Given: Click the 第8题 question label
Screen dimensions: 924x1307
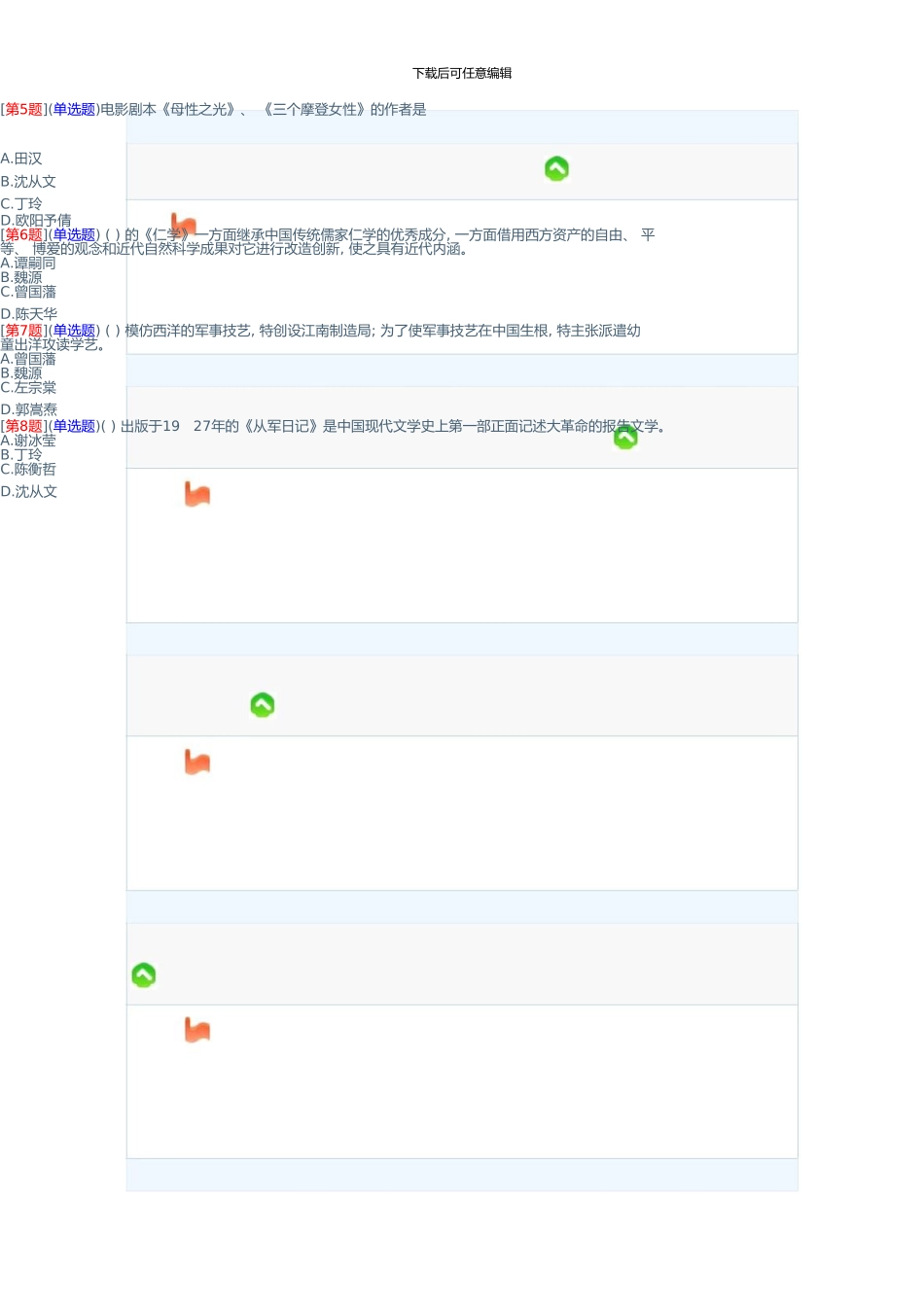Looking at the screenshot, I should [x=24, y=426].
